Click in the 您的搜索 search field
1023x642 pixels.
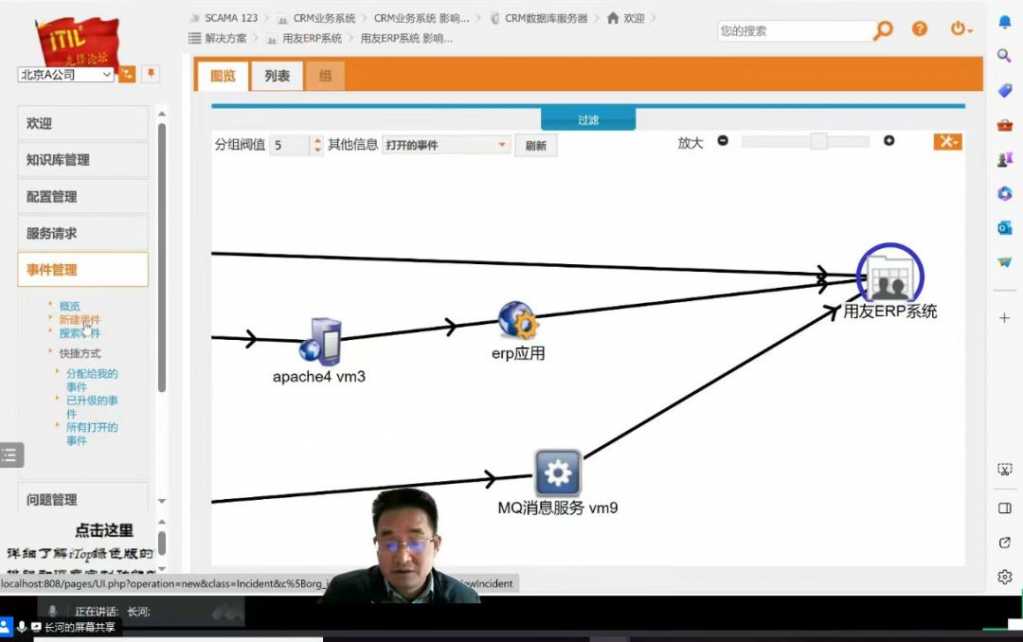(x=795, y=31)
